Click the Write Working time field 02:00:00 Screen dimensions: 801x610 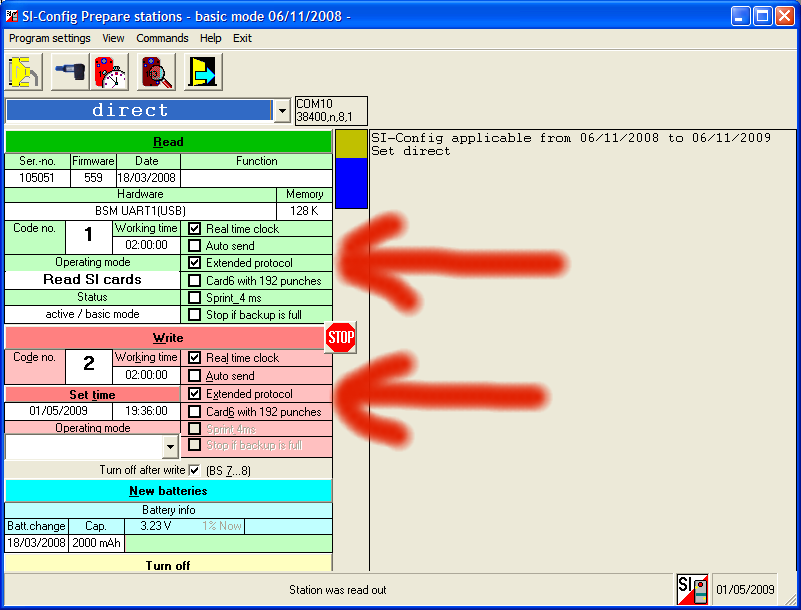(x=146, y=375)
